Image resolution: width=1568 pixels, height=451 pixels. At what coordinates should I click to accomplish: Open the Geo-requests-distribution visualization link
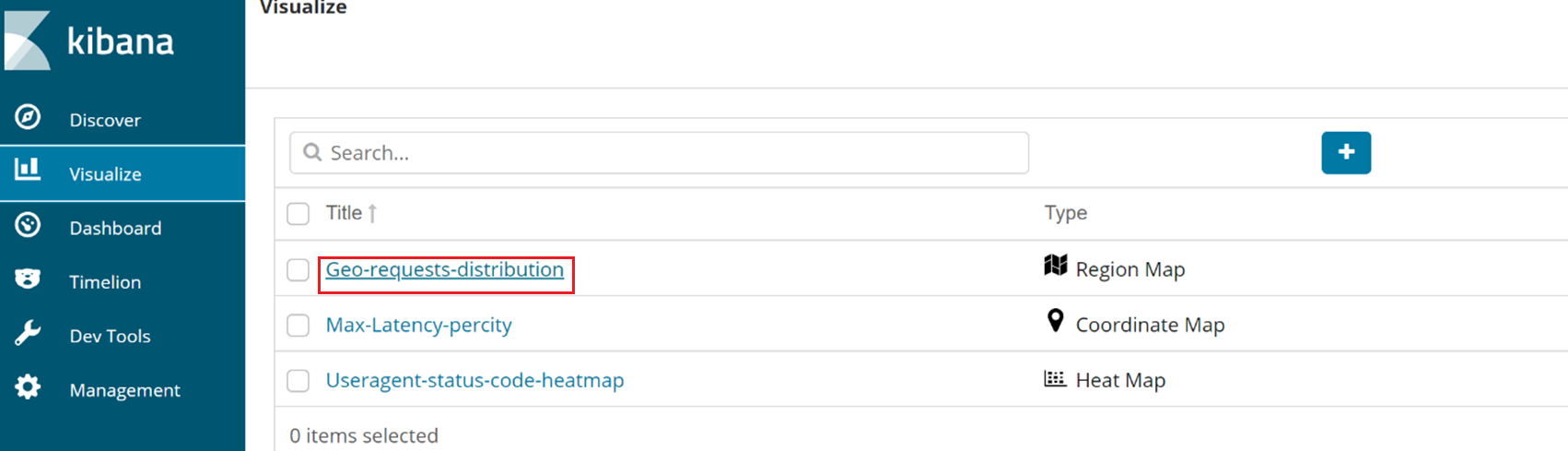[445, 269]
